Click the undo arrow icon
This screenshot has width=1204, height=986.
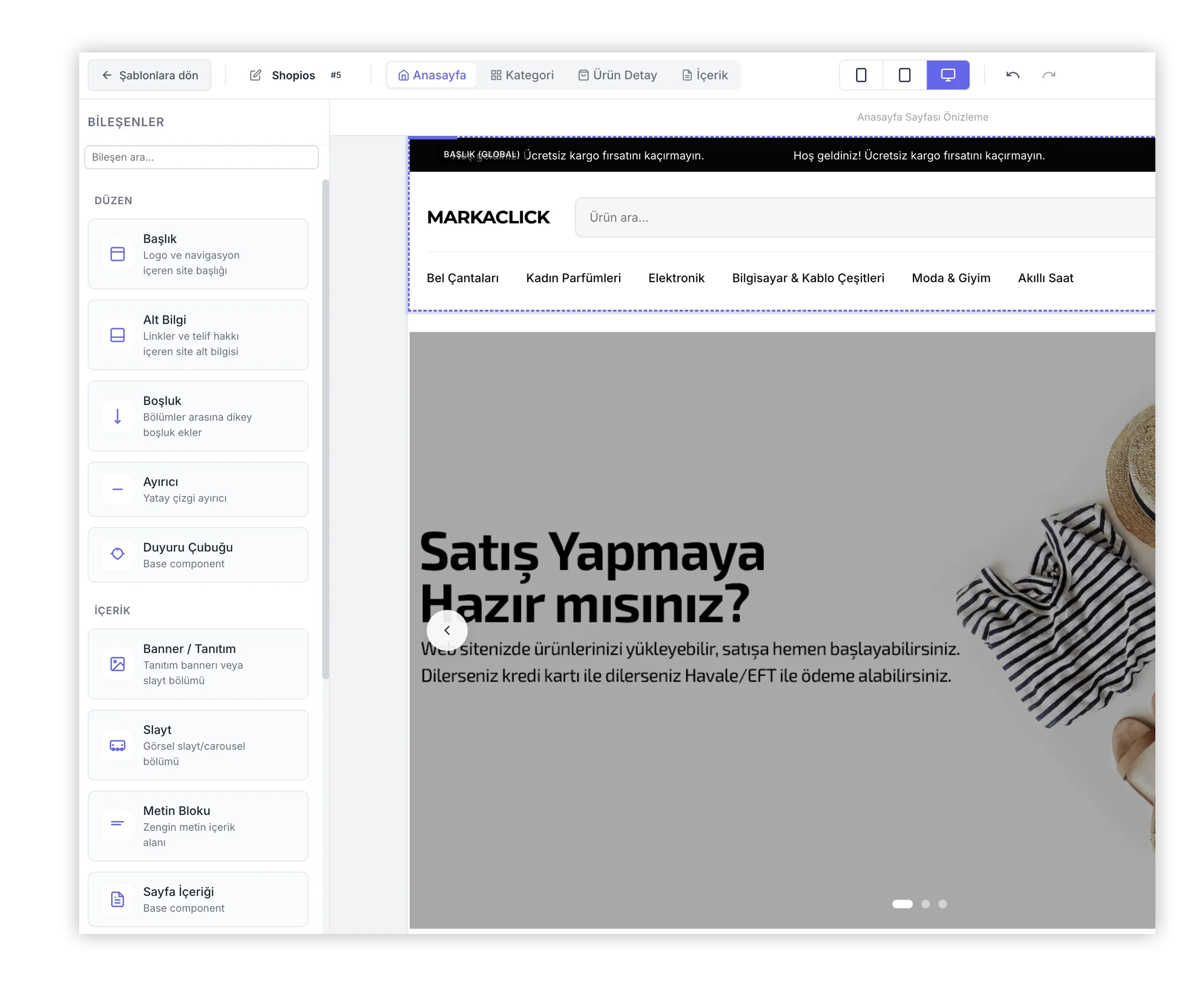click(x=1012, y=75)
